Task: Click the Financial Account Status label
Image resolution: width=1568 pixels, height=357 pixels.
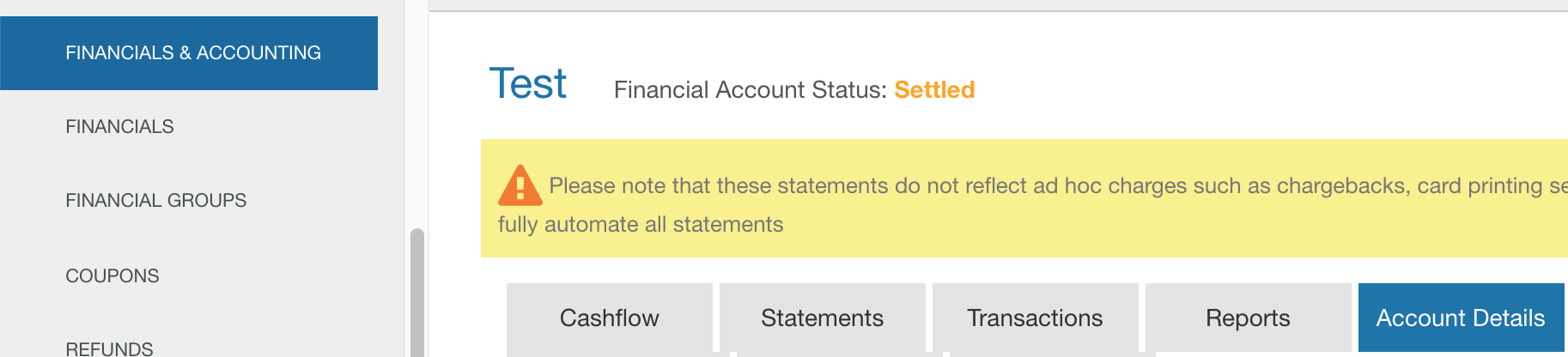Action: [750, 90]
